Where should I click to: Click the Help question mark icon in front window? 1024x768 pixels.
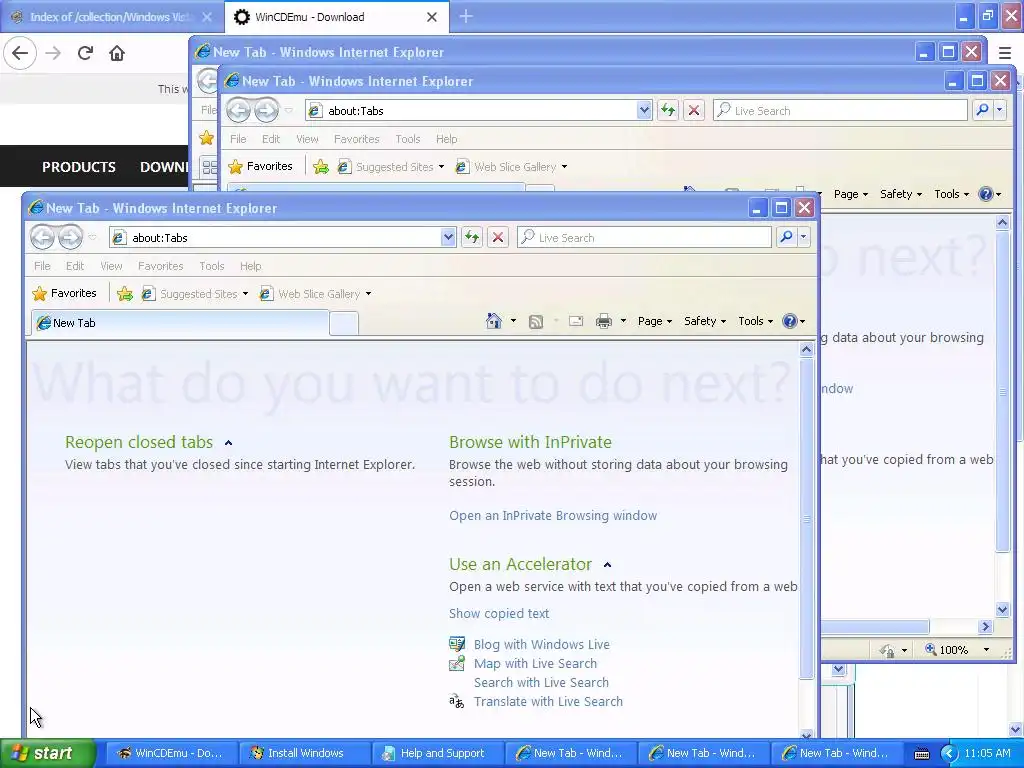790,321
